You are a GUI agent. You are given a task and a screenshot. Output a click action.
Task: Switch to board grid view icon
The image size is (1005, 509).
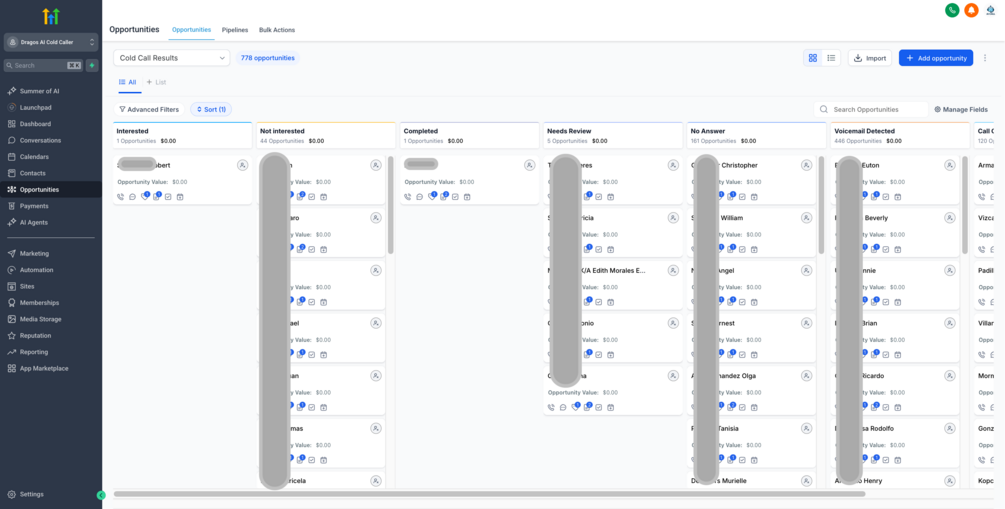tap(813, 58)
